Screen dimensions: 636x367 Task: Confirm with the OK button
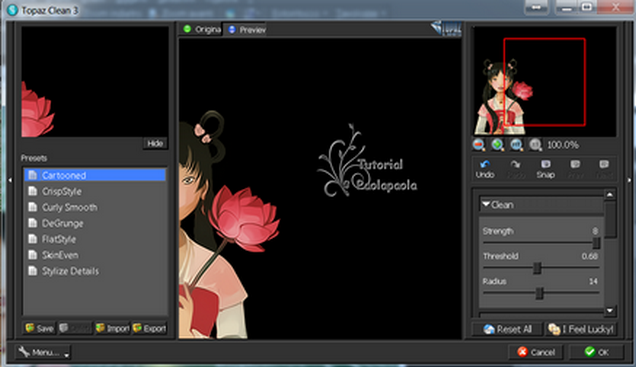pos(596,352)
